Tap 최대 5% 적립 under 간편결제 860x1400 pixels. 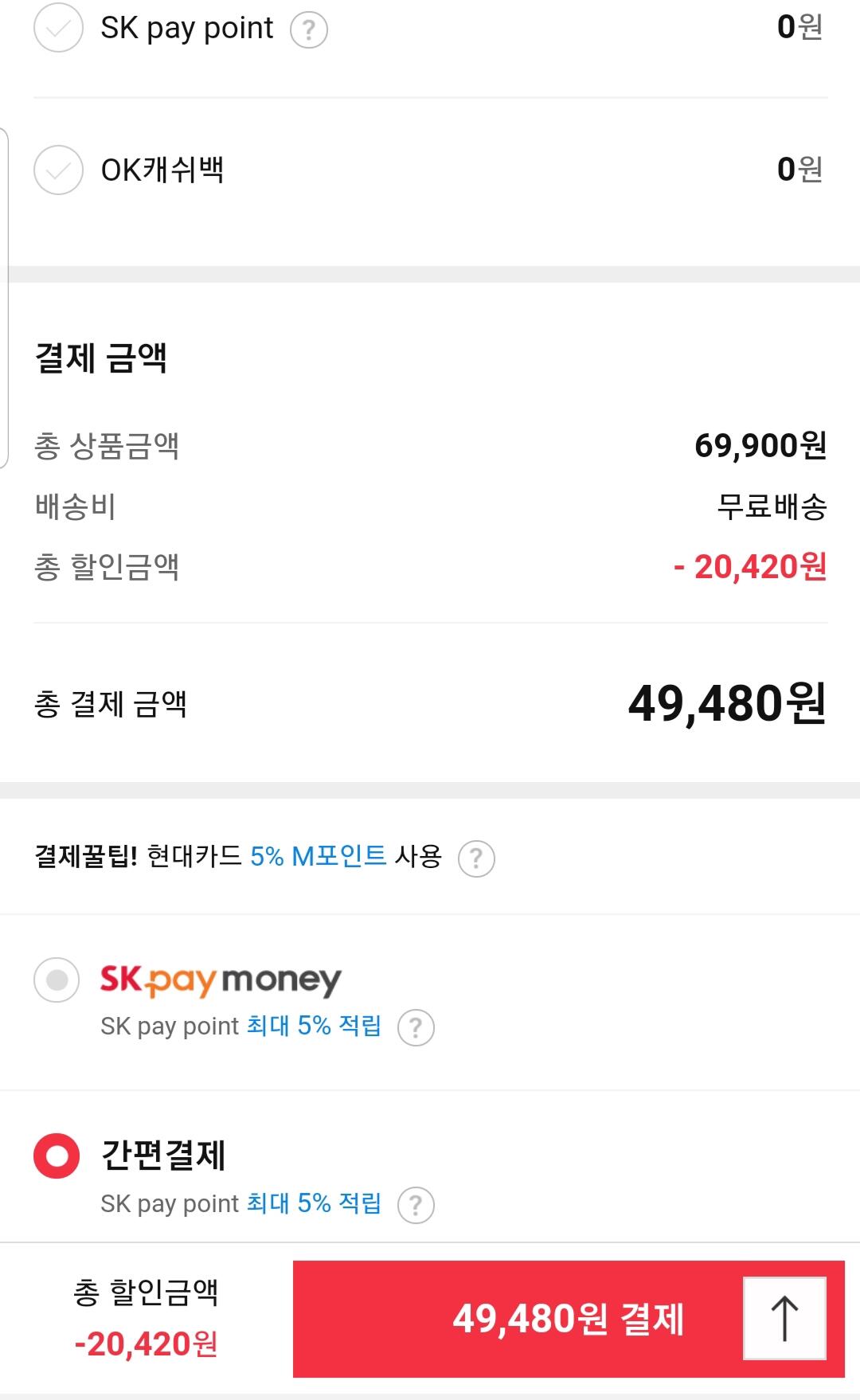(x=314, y=1203)
